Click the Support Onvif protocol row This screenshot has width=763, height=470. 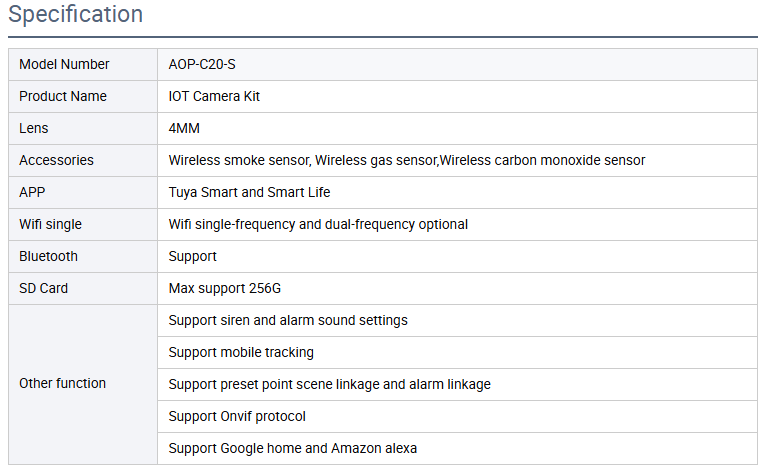tap(237, 416)
